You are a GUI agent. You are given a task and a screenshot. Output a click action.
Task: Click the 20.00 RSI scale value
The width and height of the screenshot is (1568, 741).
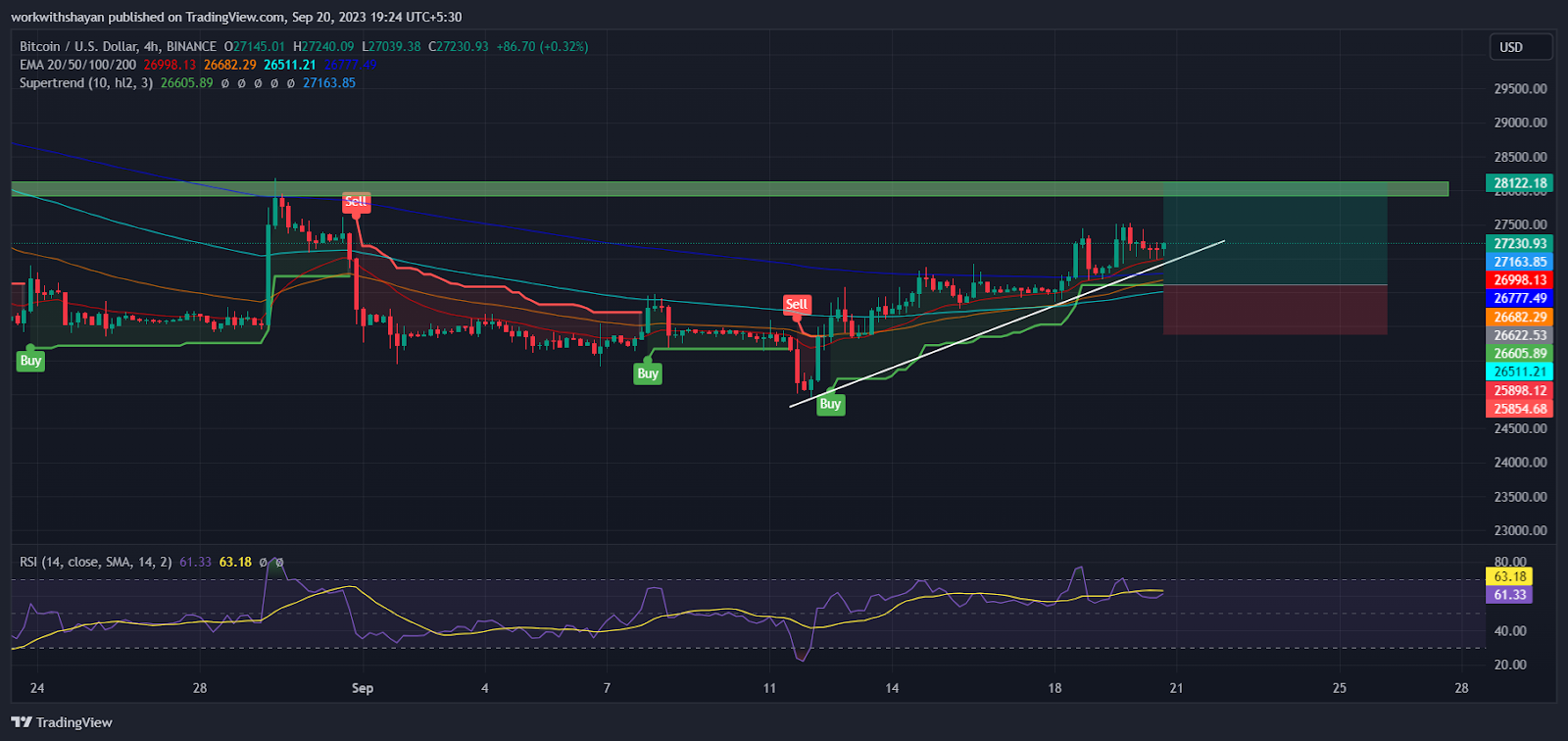(x=1510, y=665)
